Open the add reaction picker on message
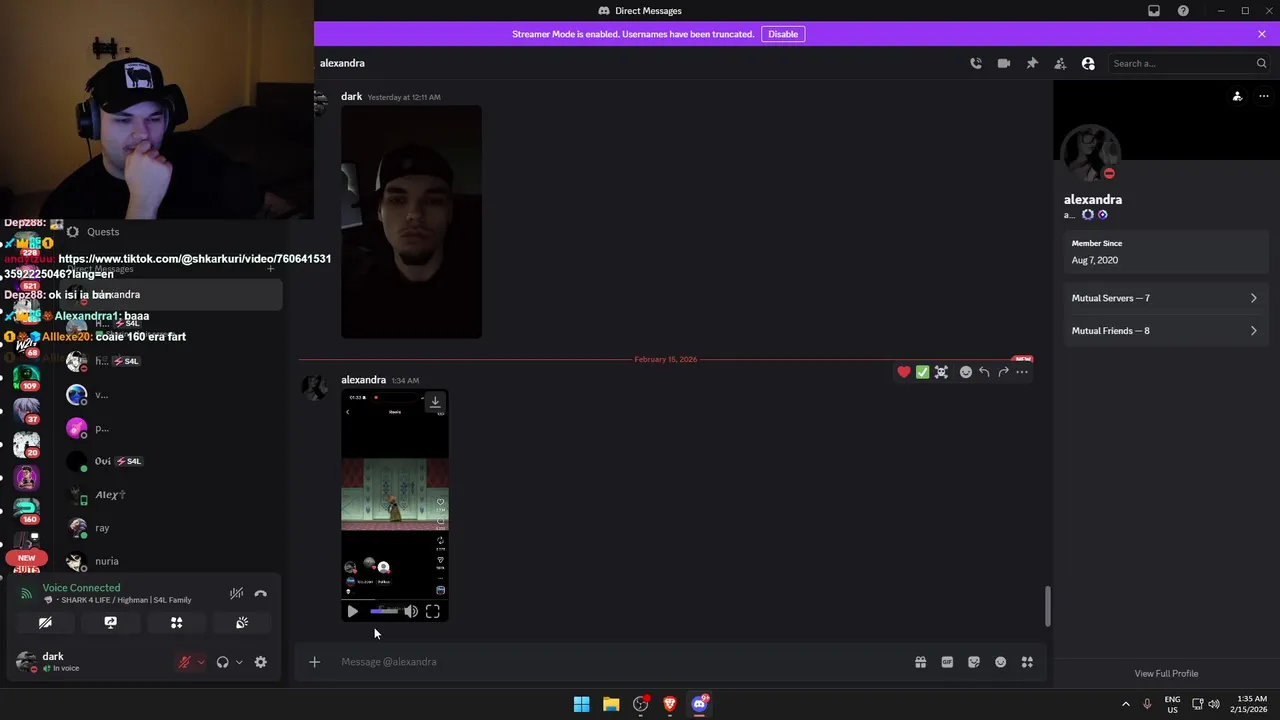Viewport: 1280px width, 720px height. (966, 372)
